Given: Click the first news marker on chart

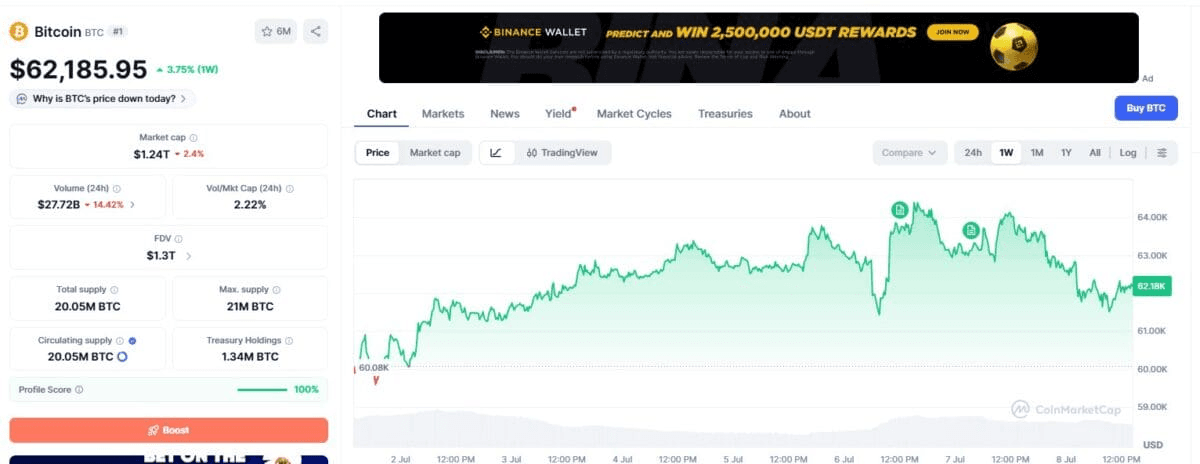Looking at the screenshot, I should pyautogui.click(x=900, y=209).
